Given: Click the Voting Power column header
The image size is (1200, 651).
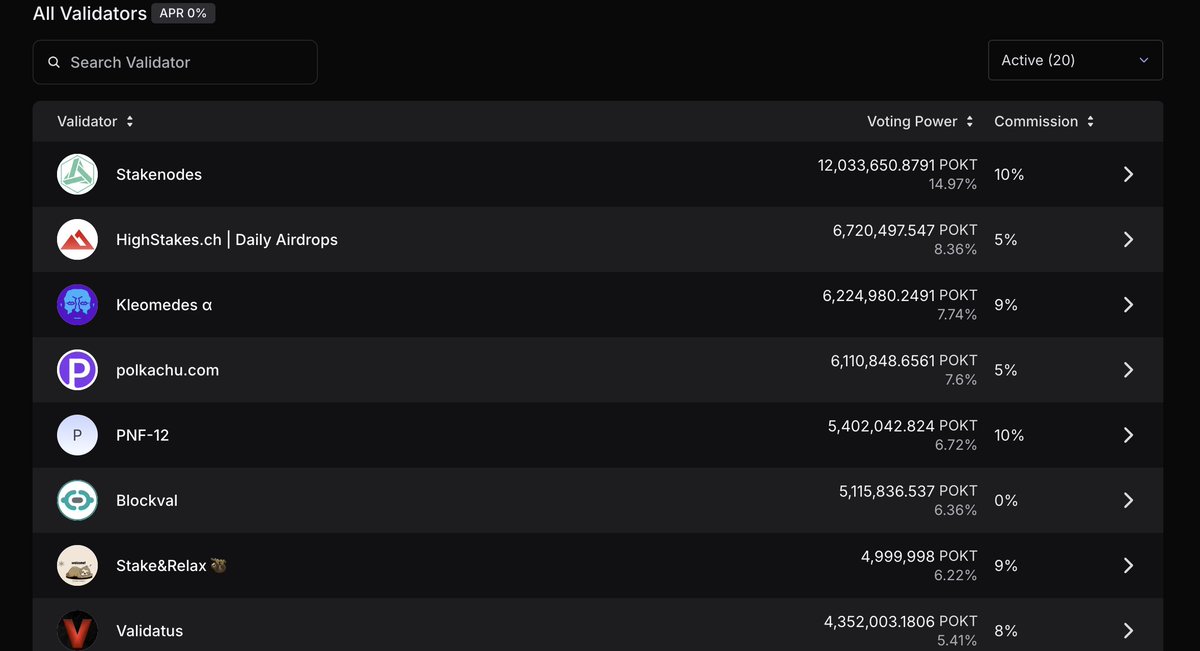Looking at the screenshot, I should click(912, 121).
